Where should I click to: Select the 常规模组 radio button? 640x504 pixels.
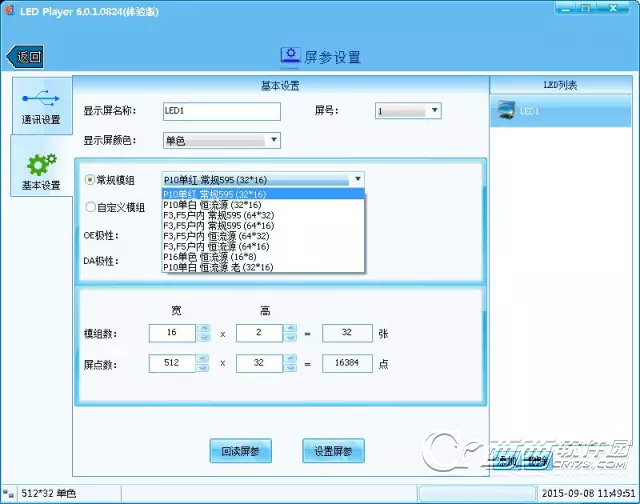[90, 180]
